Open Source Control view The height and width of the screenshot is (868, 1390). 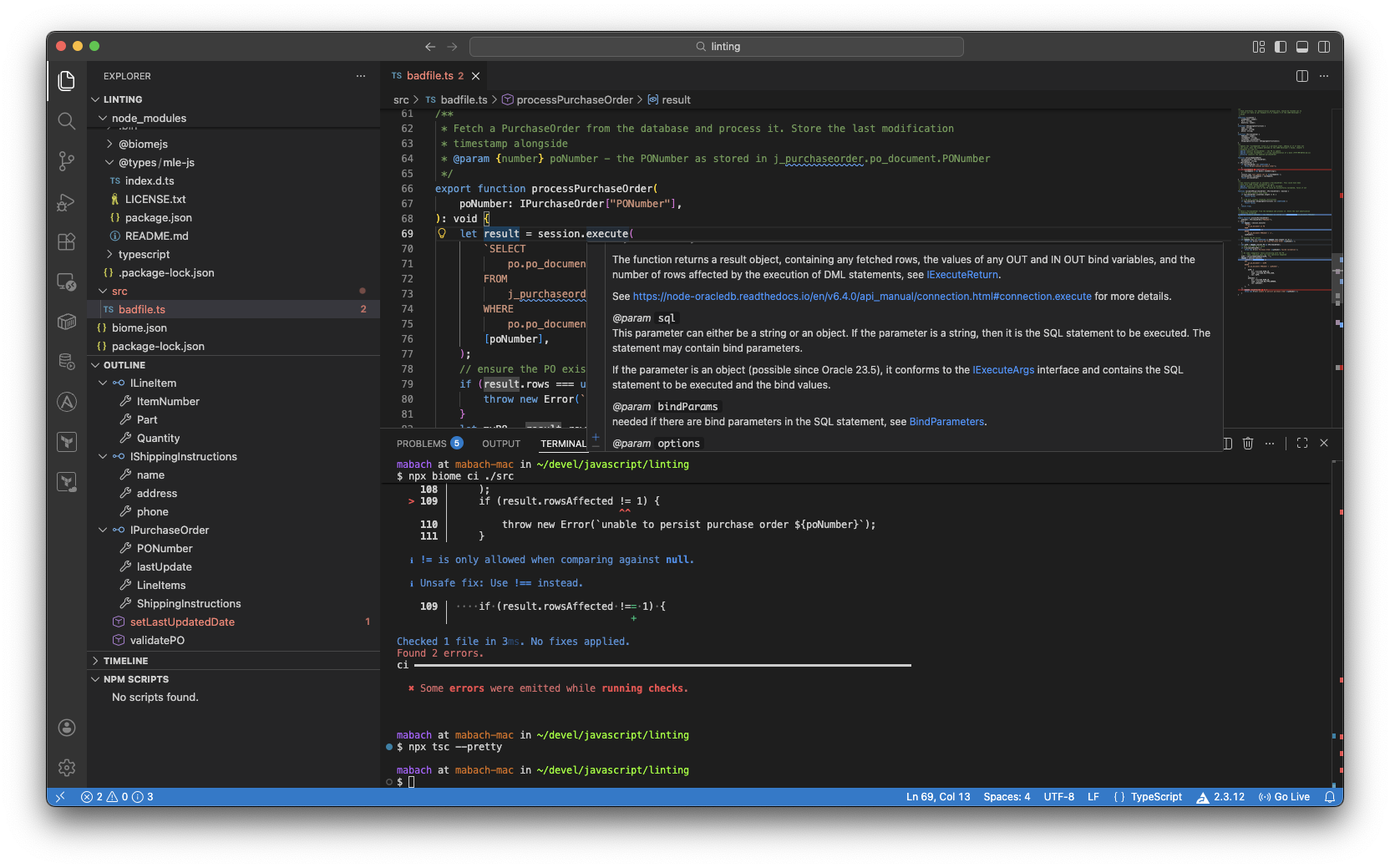pos(67,161)
